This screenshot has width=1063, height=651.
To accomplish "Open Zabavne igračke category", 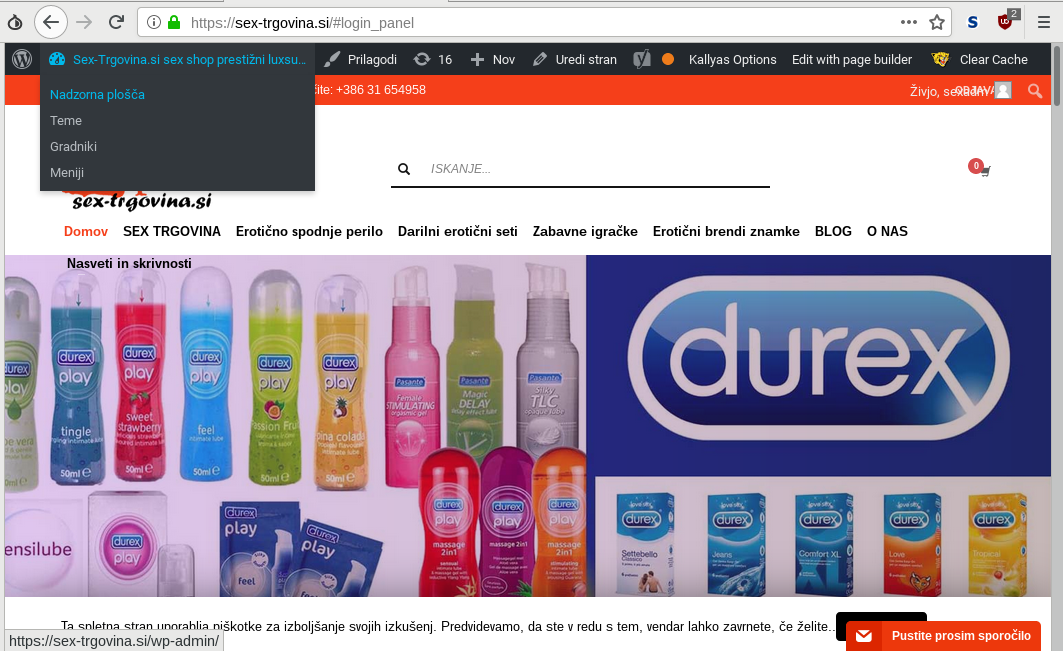I will (585, 231).
